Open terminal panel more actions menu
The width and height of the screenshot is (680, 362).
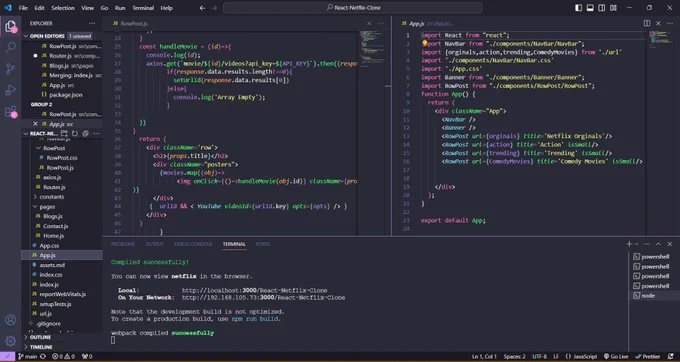point(647,244)
